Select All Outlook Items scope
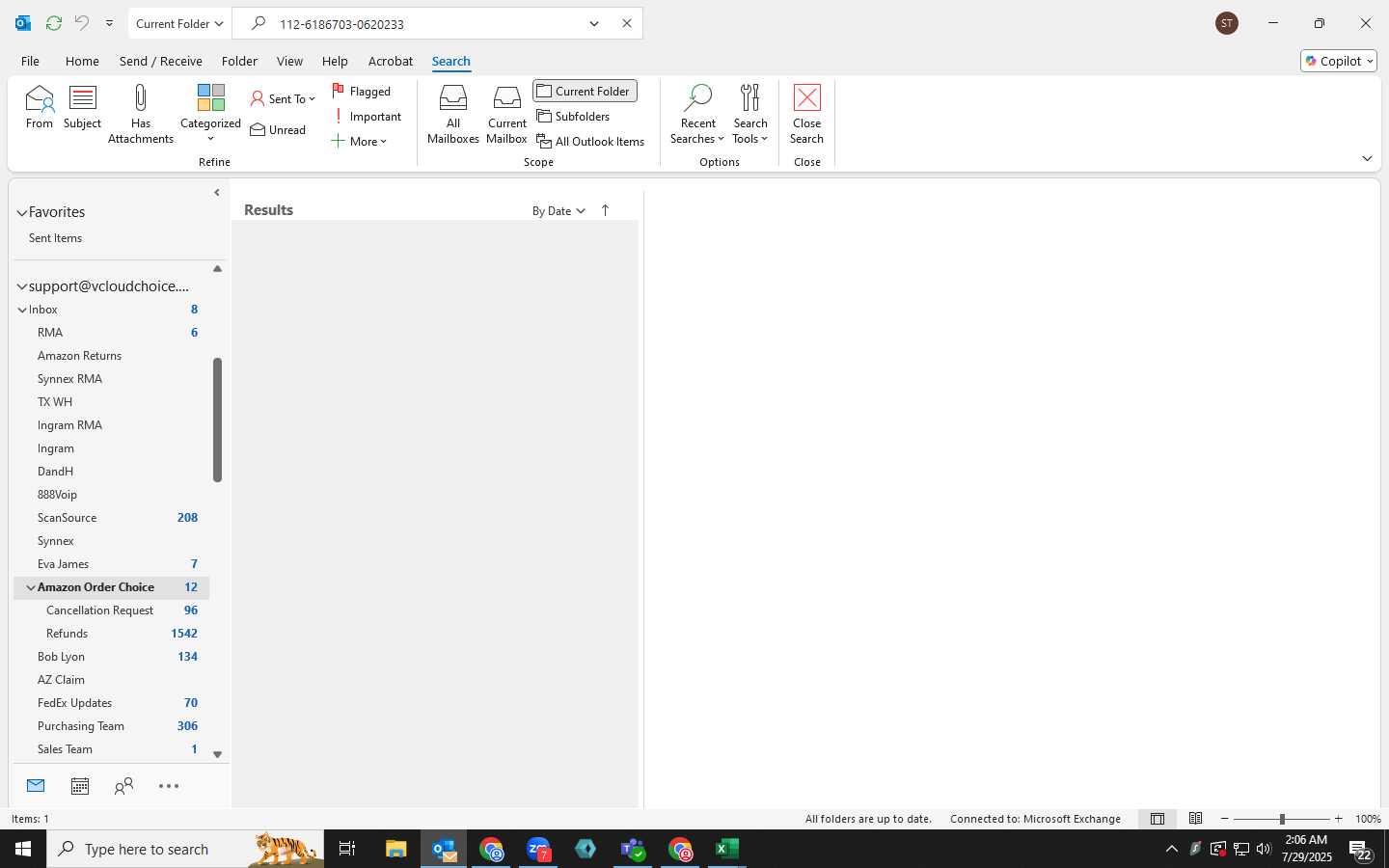Viewport: 1389px width, 868px height. tap(590, 141)
